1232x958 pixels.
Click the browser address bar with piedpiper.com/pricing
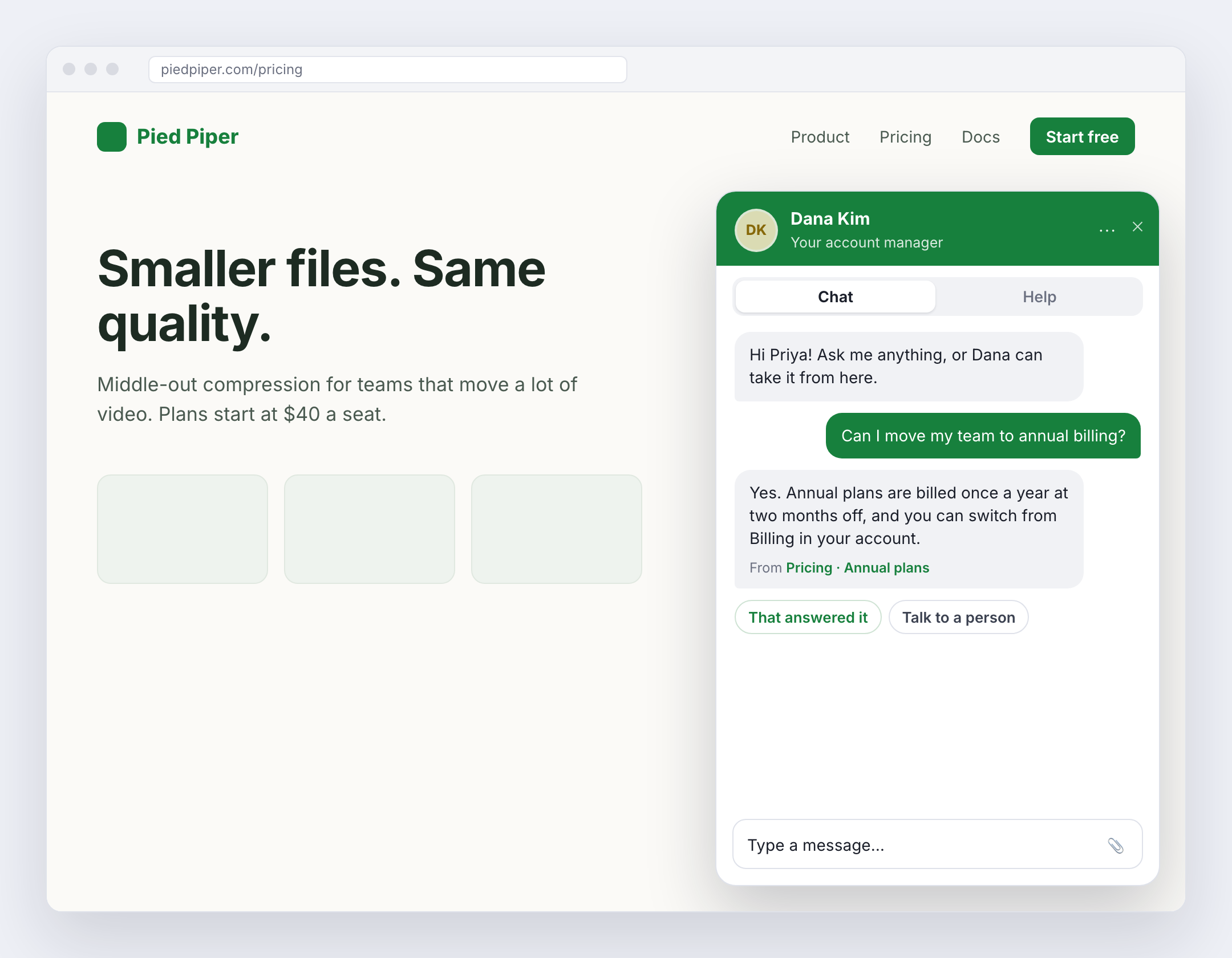(387, 70)
